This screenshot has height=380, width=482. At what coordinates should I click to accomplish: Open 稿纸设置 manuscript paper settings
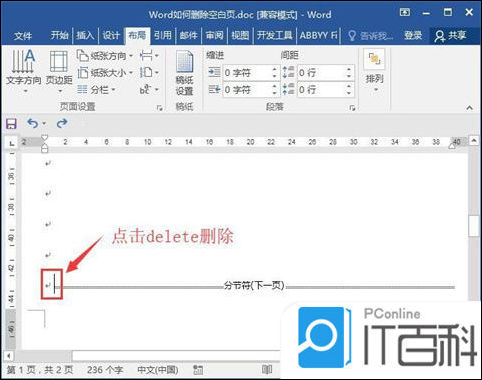point(184,73)
